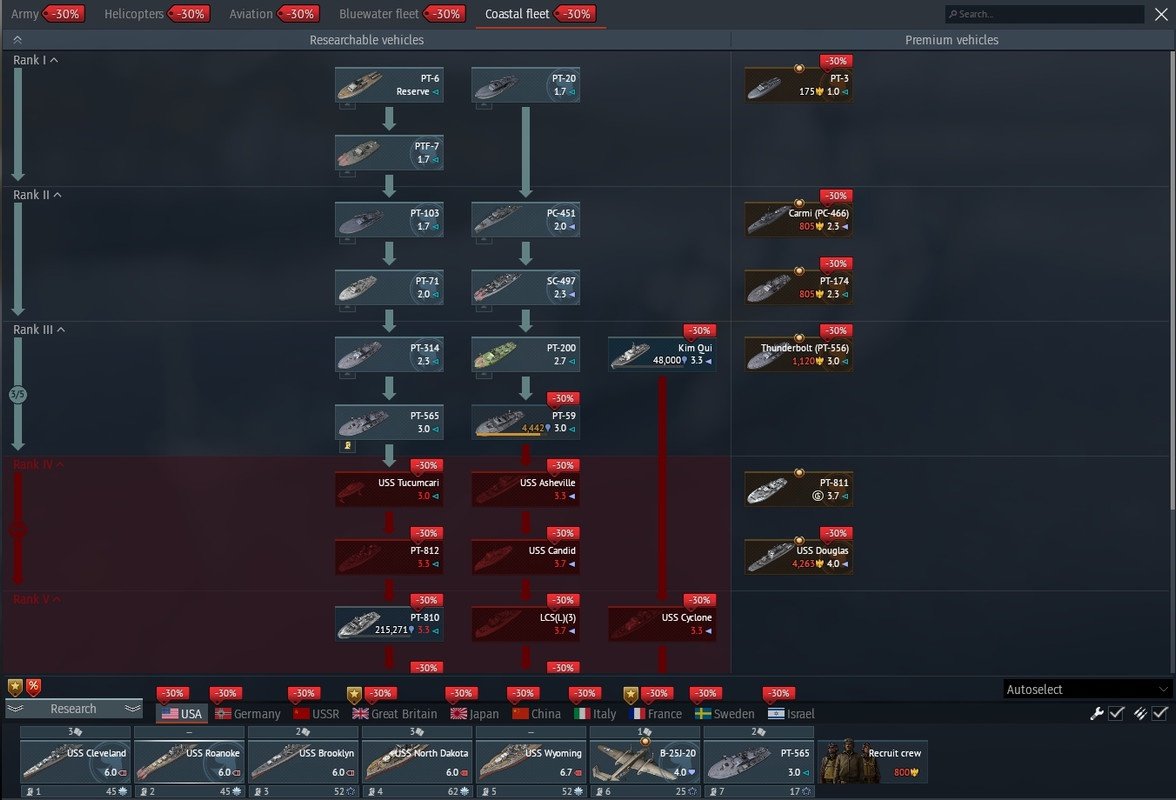Switch to the USSR nation tab

coord(316,714)
